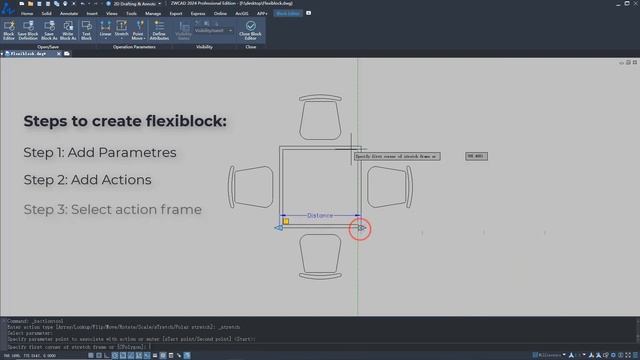The image size is (640, 360).
Task: Switch to the Insert ribbon tab
Action: click(x=92, y=13)
